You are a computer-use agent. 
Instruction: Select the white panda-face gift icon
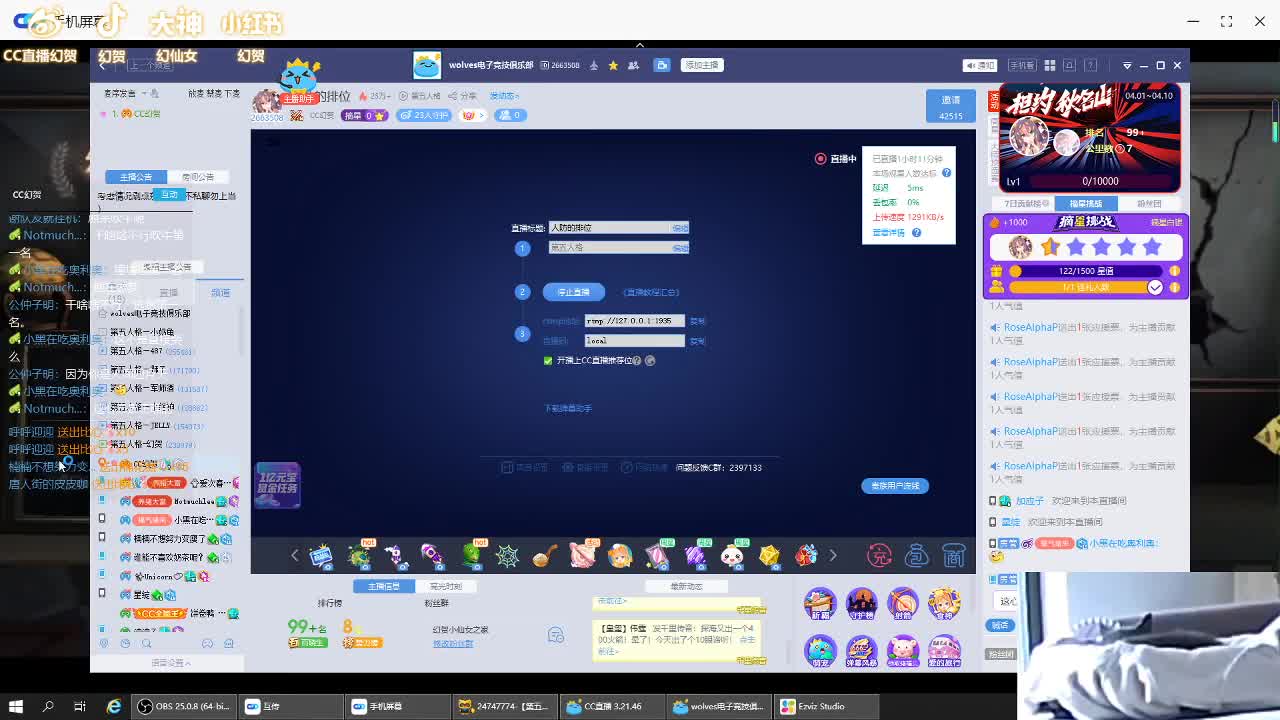click(732, 556)
